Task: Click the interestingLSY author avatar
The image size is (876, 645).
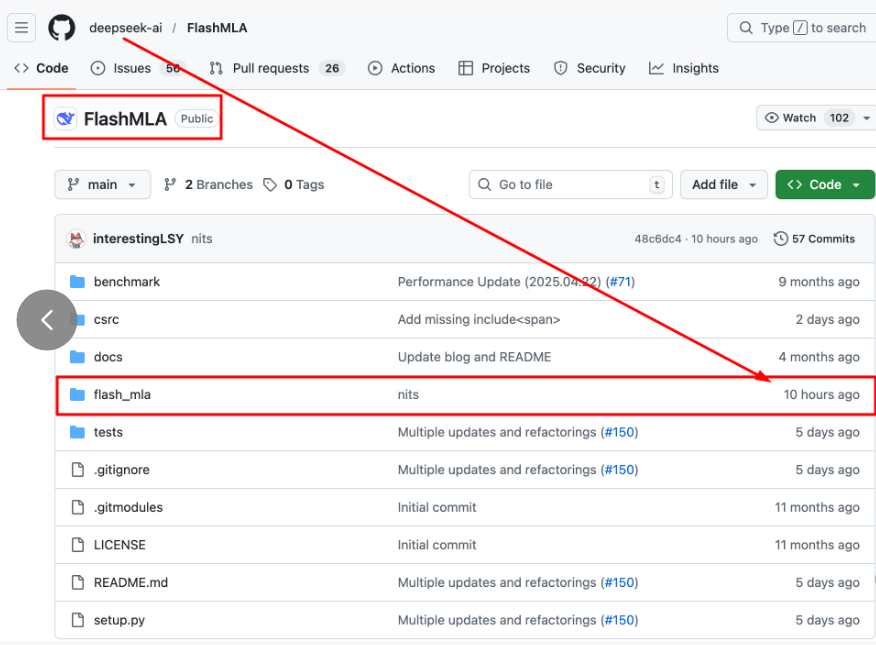Action: coord(76,239)
